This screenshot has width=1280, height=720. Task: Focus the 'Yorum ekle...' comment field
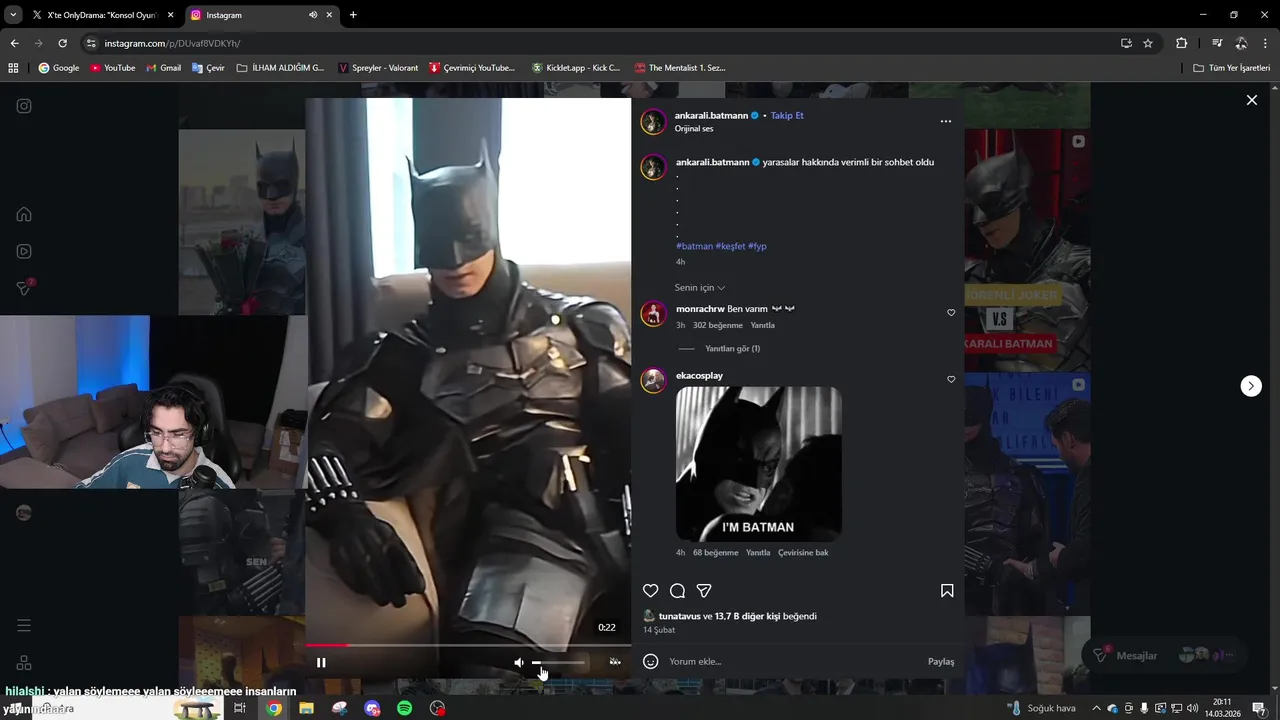(790, 661)
